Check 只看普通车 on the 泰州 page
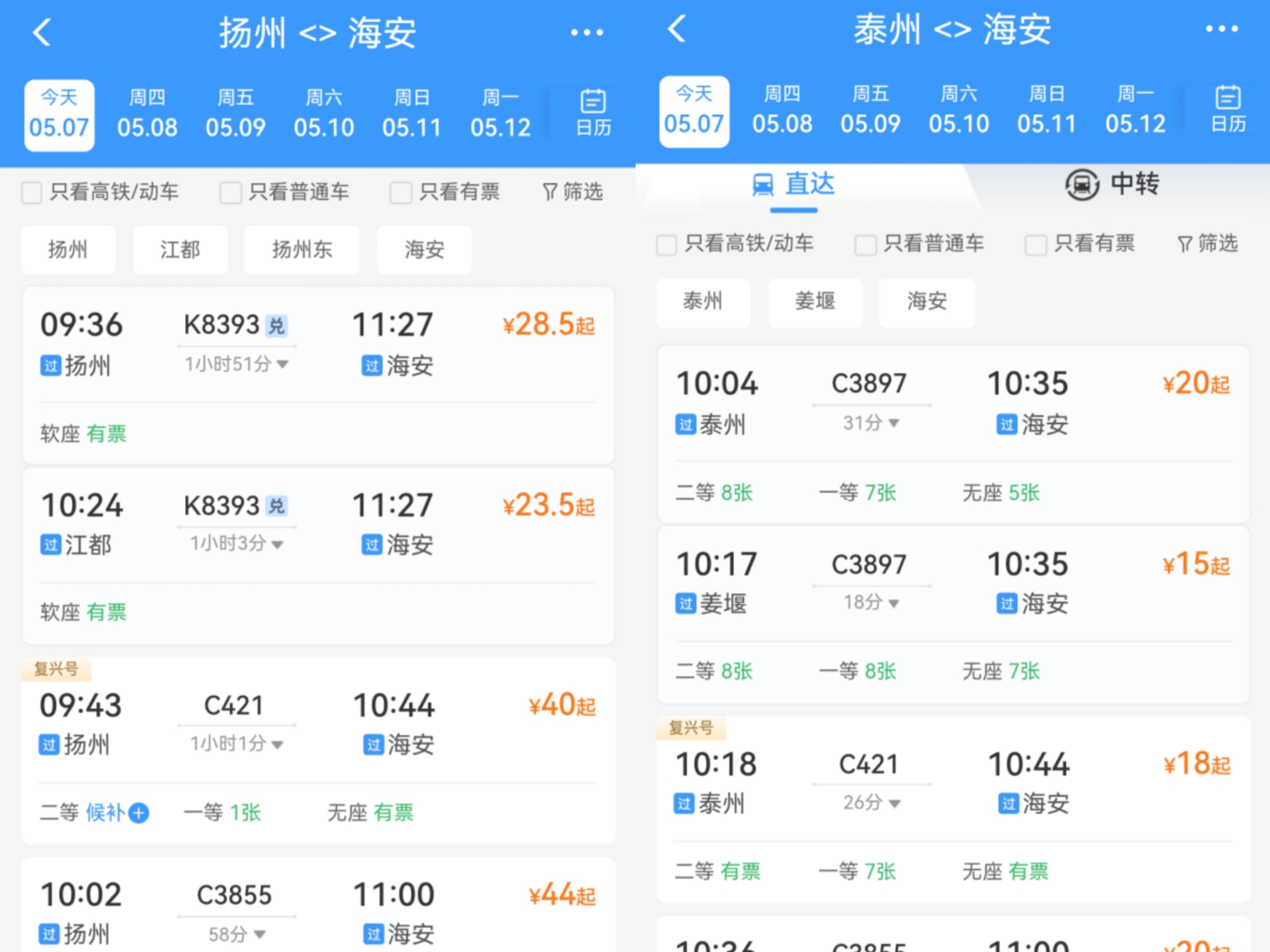 [865, 245]
